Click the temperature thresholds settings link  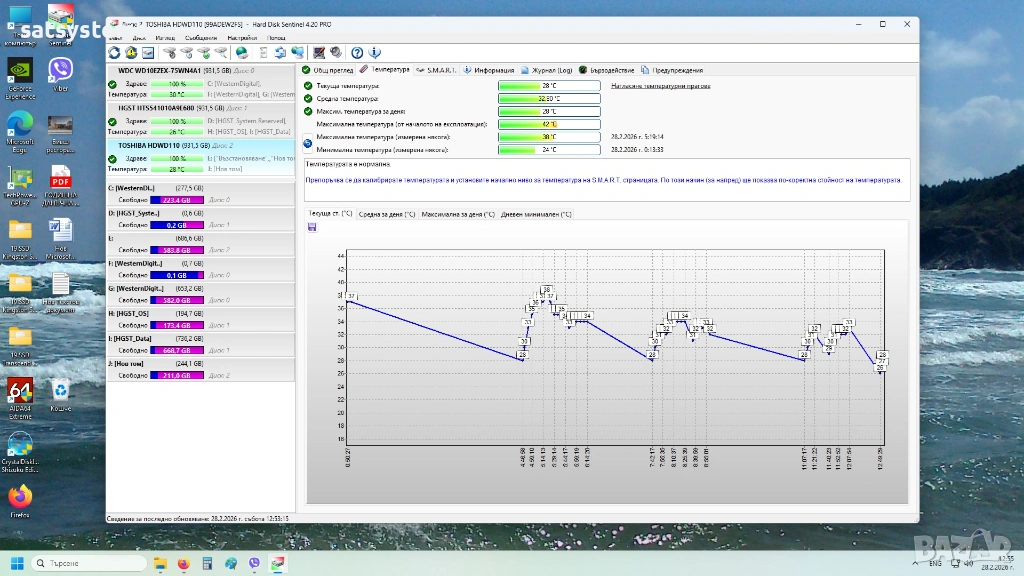pos(660,86)
